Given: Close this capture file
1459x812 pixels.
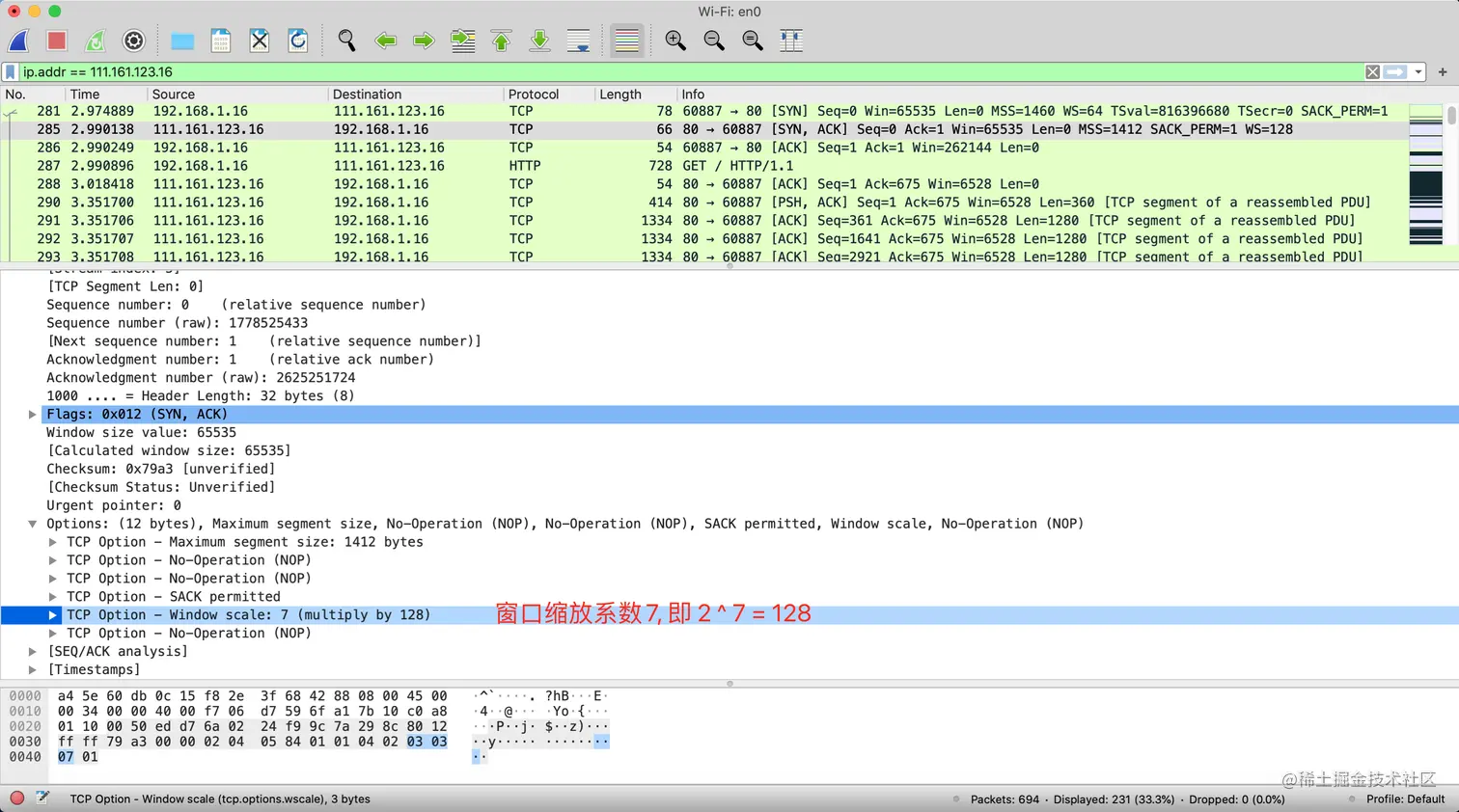Looking at the screenshot, I should (260, 41).
